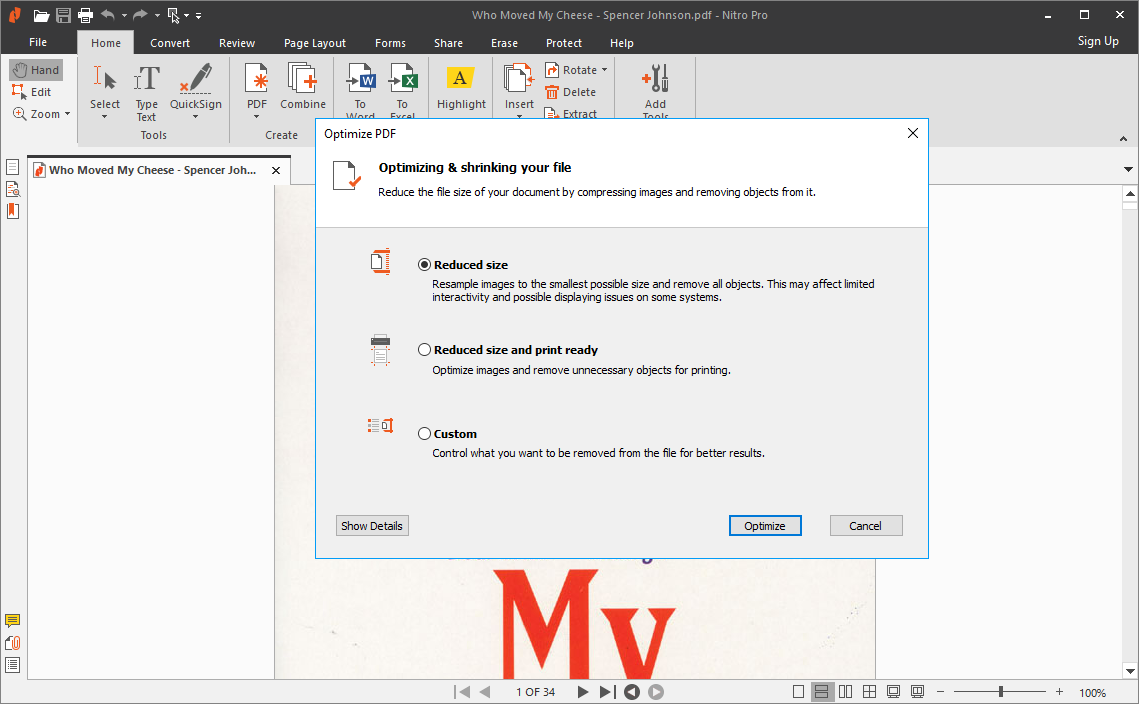Convert to Word icon
The image size is (1139, 704).
(360, 79)
